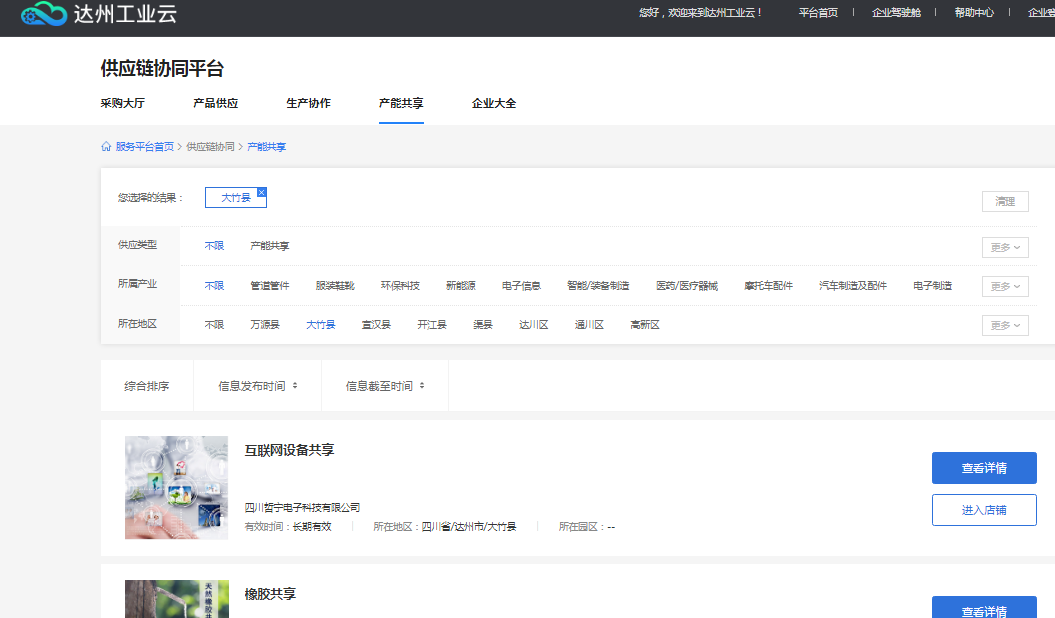Filter industry by 电子信息
1055x618 pixels.
[x=521, y=286]
